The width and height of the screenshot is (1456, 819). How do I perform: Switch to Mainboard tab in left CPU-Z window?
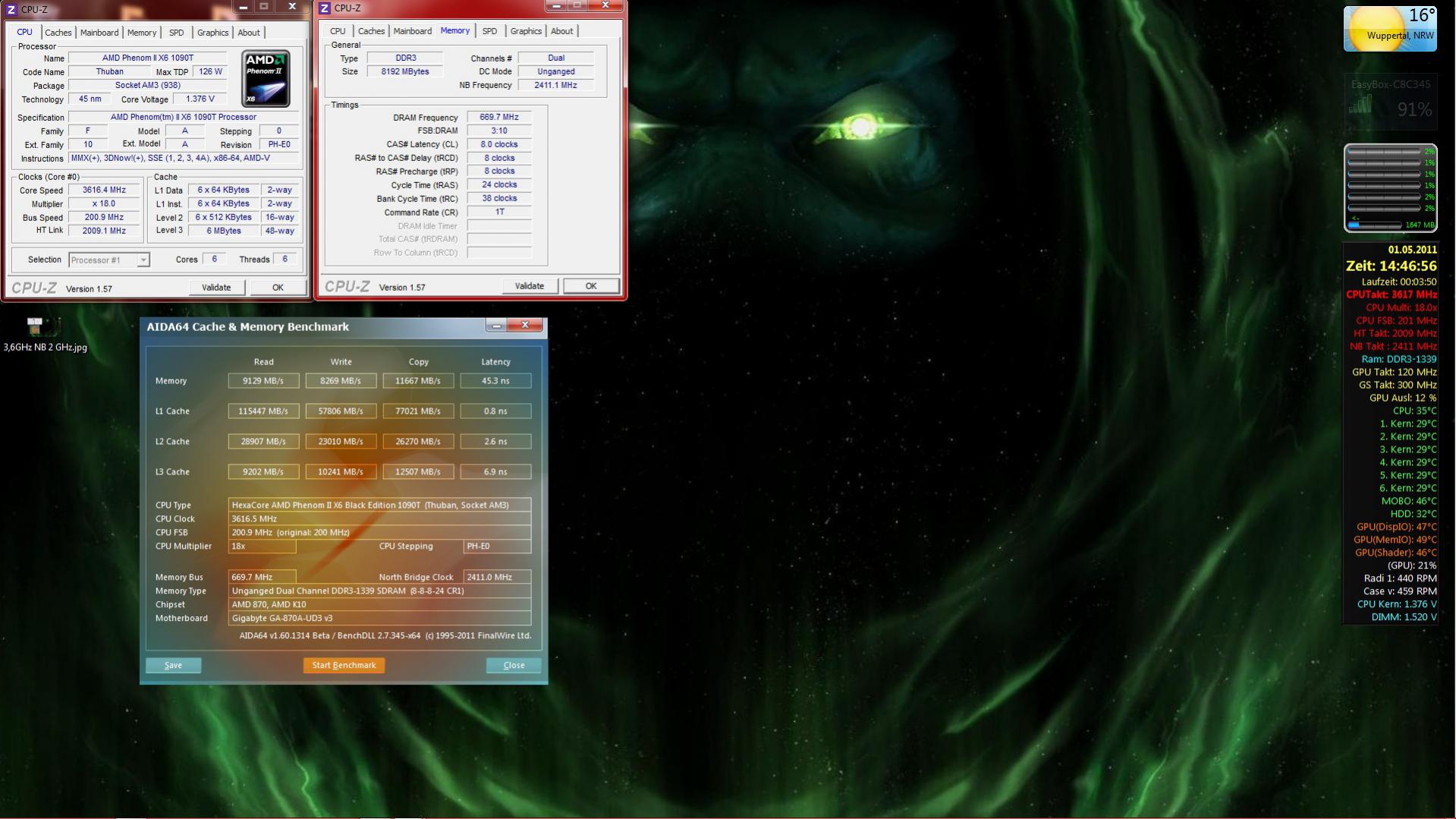pyautogui.click(x=99, y=33)
